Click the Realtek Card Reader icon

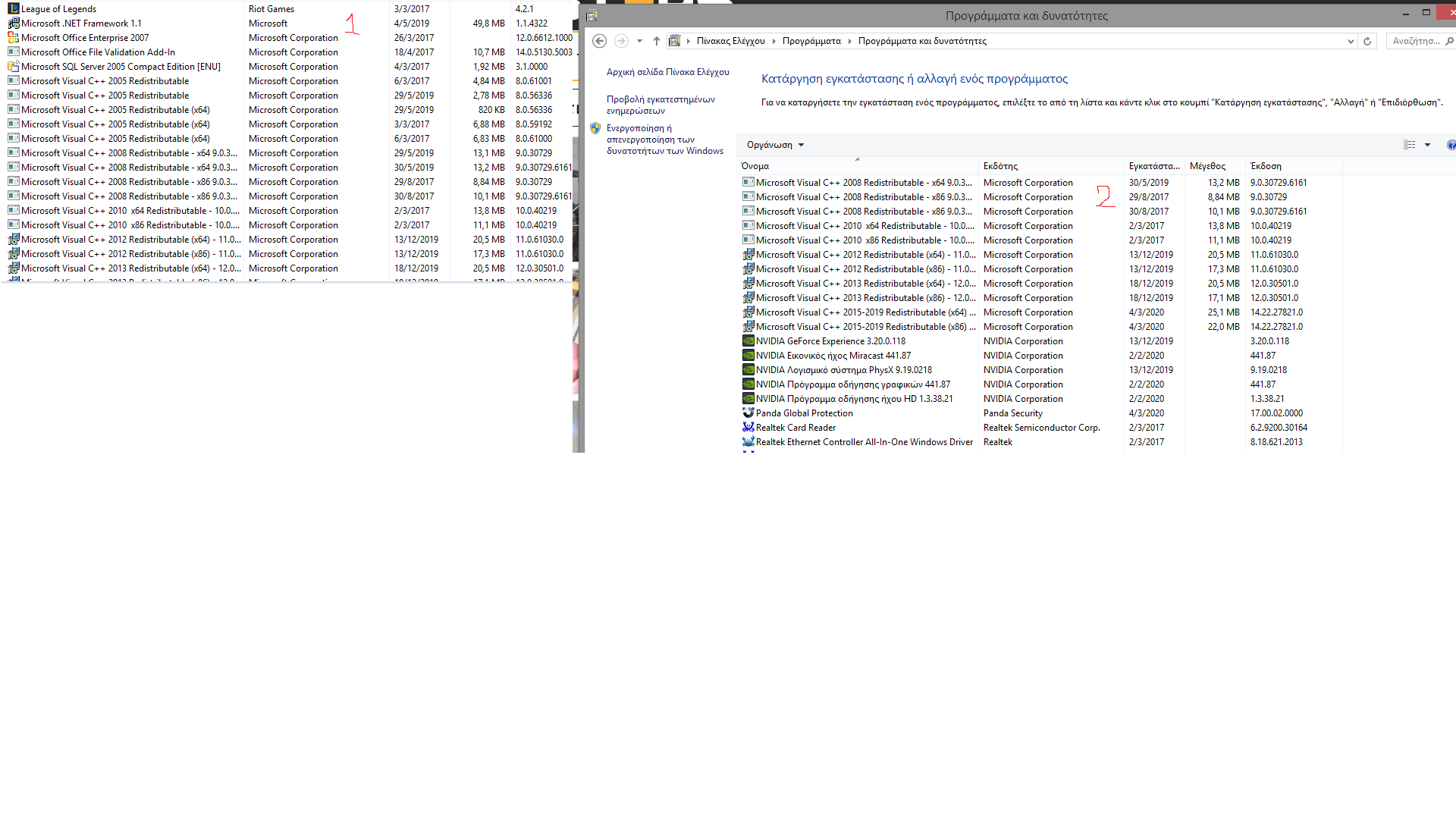click(x=748, y=428)
